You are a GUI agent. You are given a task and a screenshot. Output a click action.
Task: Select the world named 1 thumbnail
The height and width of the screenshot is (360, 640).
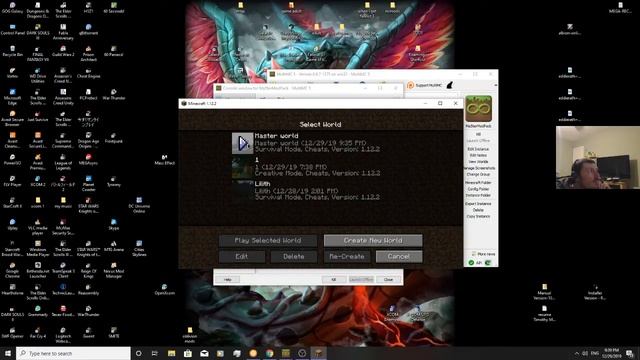pyautogui.click(x=242, y=167)
